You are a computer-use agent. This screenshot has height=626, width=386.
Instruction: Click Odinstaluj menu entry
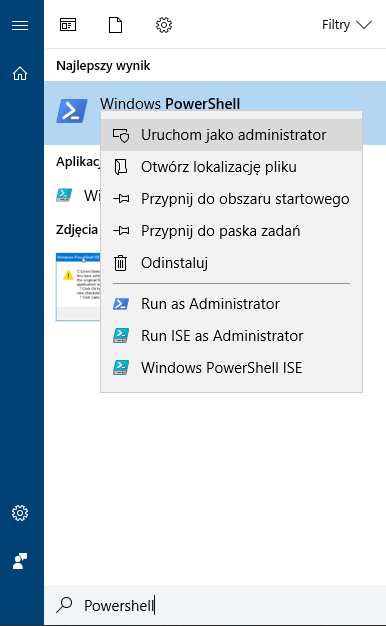click(x=232, y=263)
